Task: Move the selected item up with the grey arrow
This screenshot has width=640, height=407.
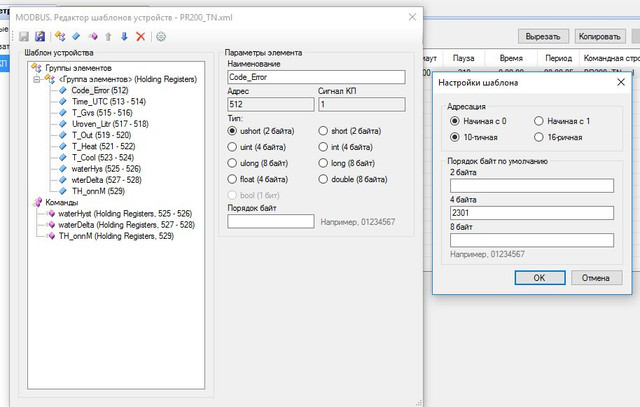Action: click(109, 37)
